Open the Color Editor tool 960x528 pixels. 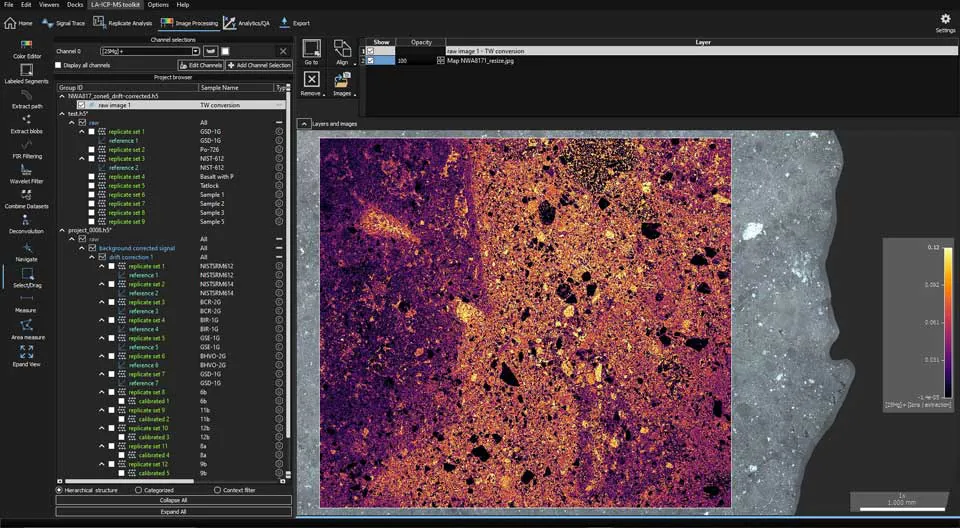point(27,47)
